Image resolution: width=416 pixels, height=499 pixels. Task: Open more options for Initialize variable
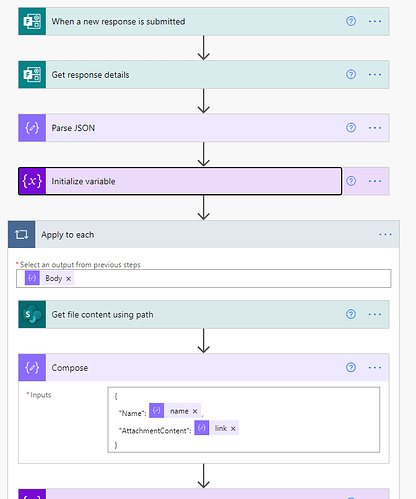point(375,181)
